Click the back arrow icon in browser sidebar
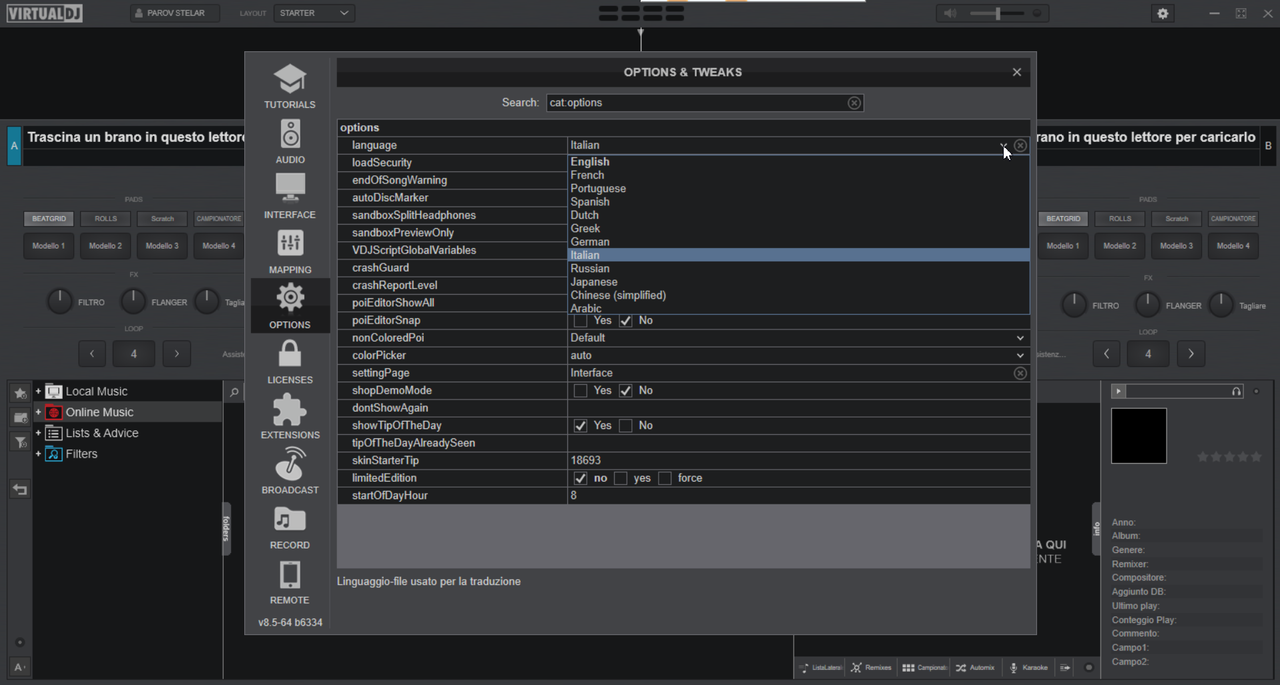This screenshot has width=1280, height=685. pos(20,489)
